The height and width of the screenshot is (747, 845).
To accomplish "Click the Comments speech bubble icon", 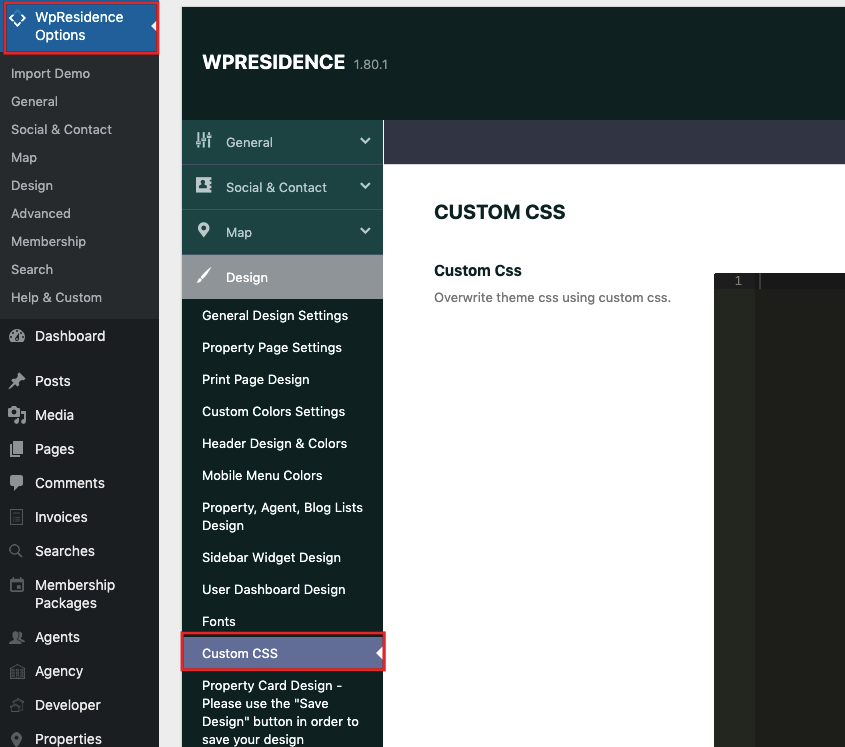I will (x=17, y=483).
